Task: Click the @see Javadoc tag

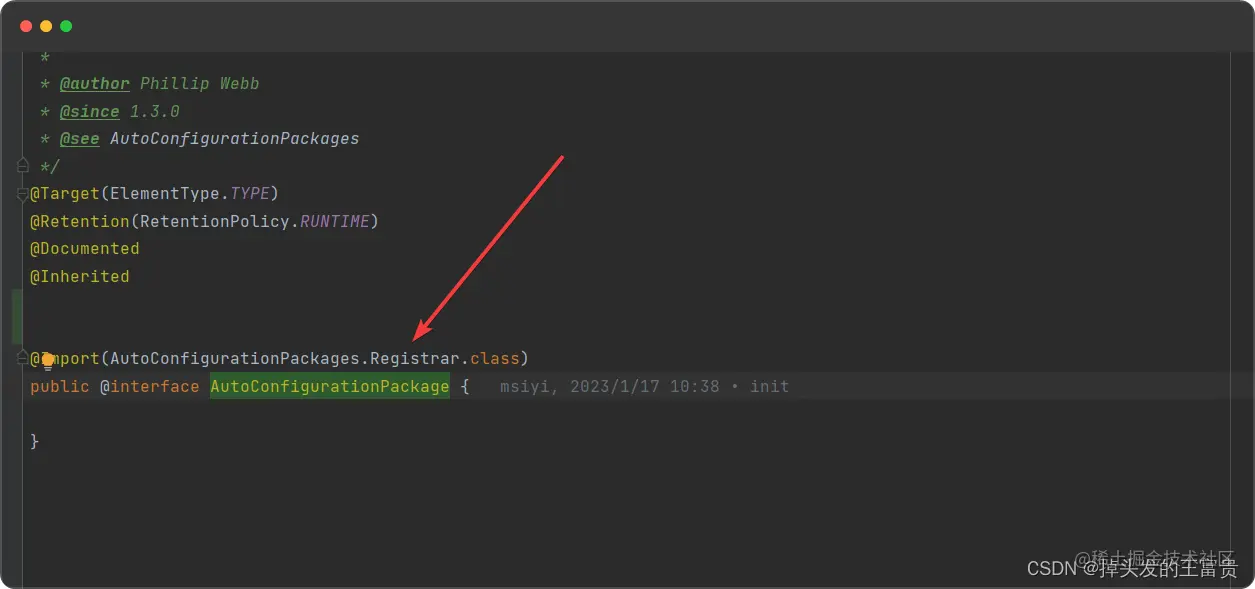Action: 80,138
